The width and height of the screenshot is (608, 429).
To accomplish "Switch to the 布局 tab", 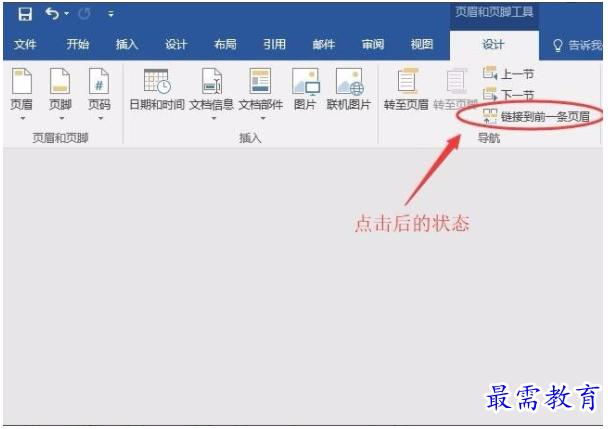I will (x=225, y=44).
